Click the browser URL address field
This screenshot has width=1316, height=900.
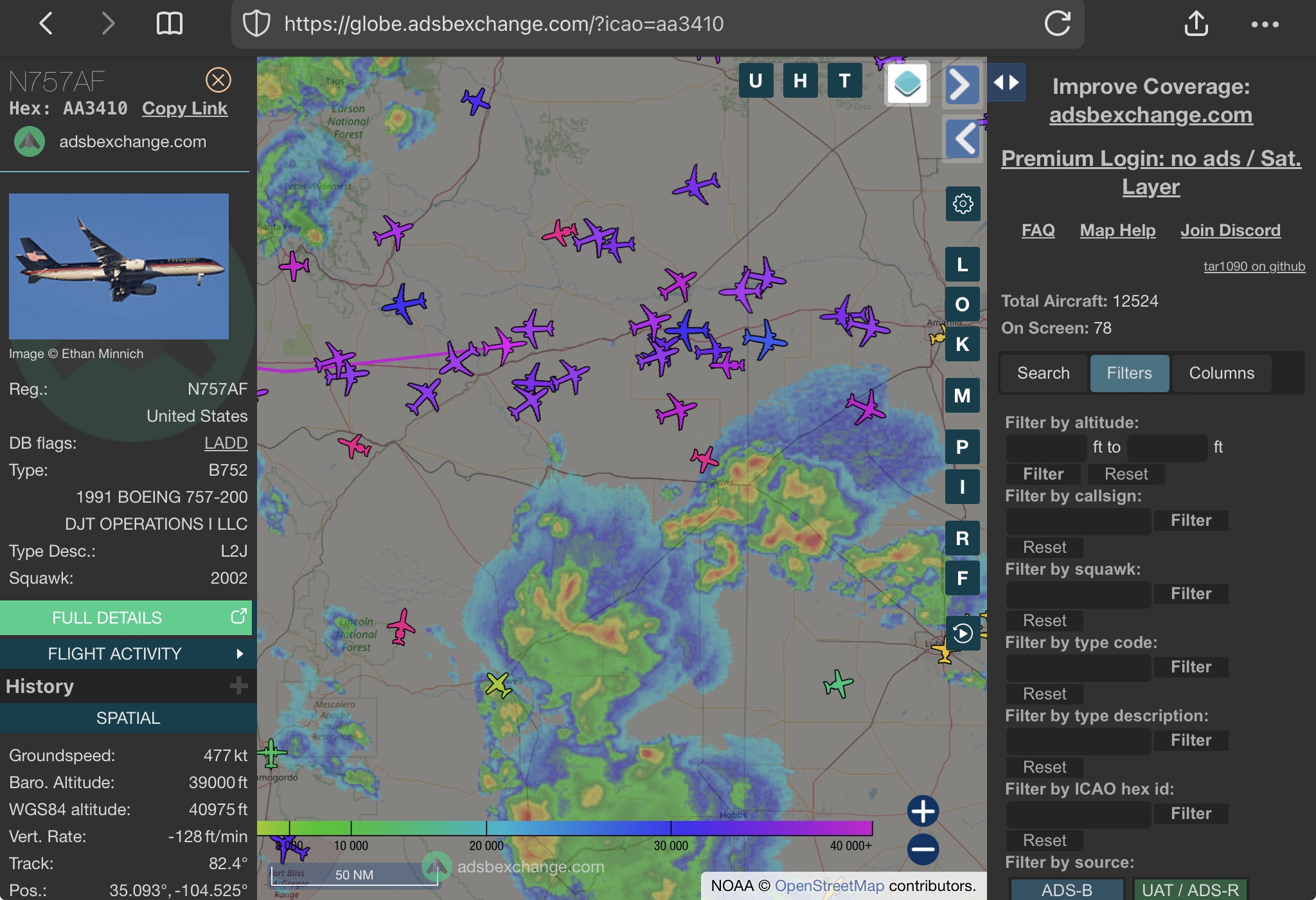click(x=658, y=24)
